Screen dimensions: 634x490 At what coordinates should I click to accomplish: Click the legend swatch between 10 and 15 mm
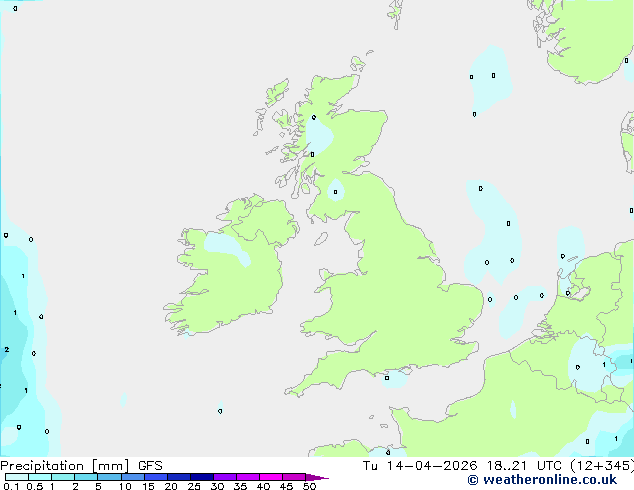133,477
